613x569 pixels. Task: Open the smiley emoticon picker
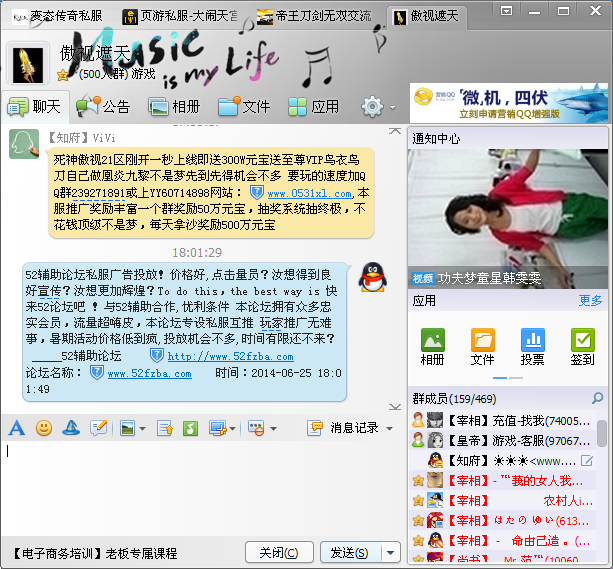tap(44, 428)
